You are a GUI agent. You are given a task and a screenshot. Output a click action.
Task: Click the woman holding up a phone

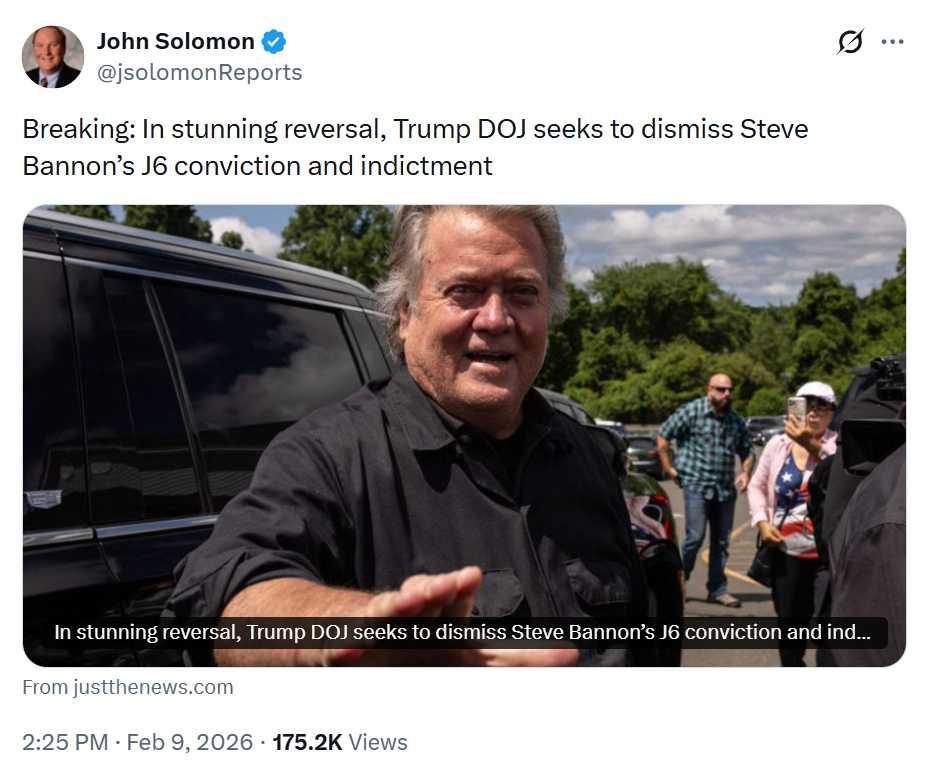pyautogui.click(x=793, y=480)
